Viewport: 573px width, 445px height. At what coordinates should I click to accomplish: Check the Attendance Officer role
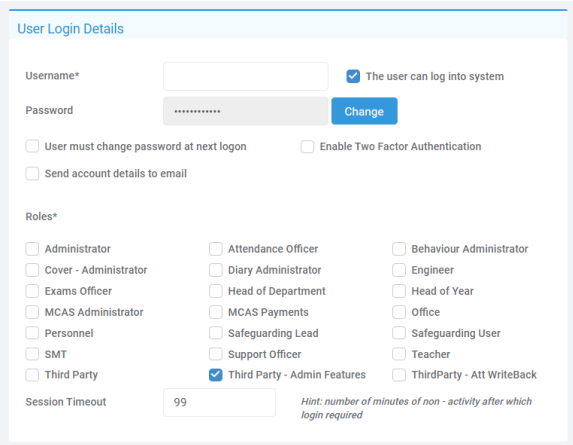pyautogui.click(x=216, y=249)
